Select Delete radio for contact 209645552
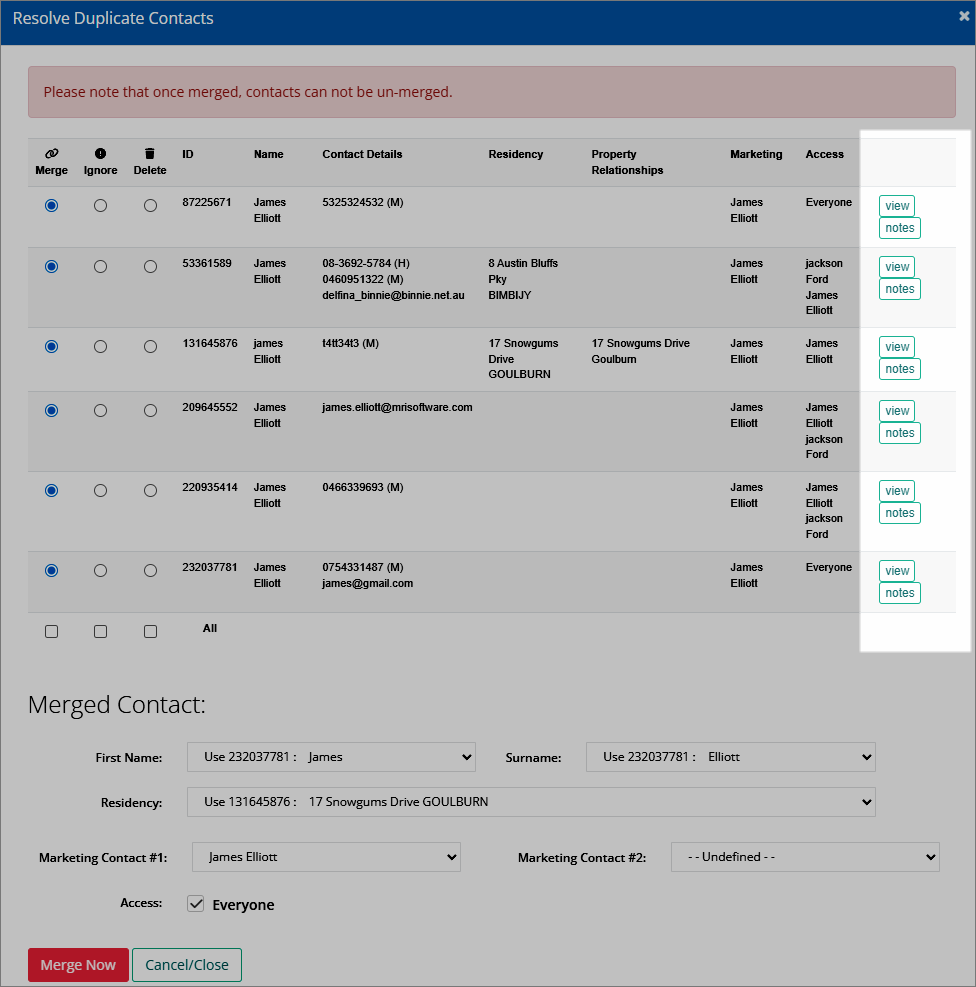Screen dimensions: 976x987 coord(150,411)
